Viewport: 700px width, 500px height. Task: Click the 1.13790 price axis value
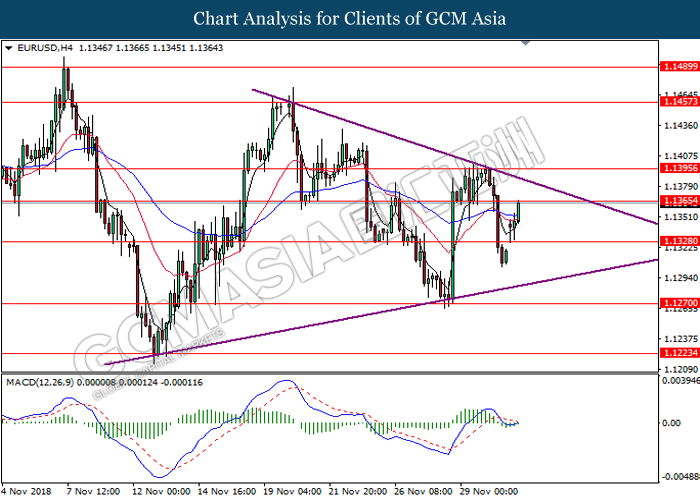pos(681,186)
